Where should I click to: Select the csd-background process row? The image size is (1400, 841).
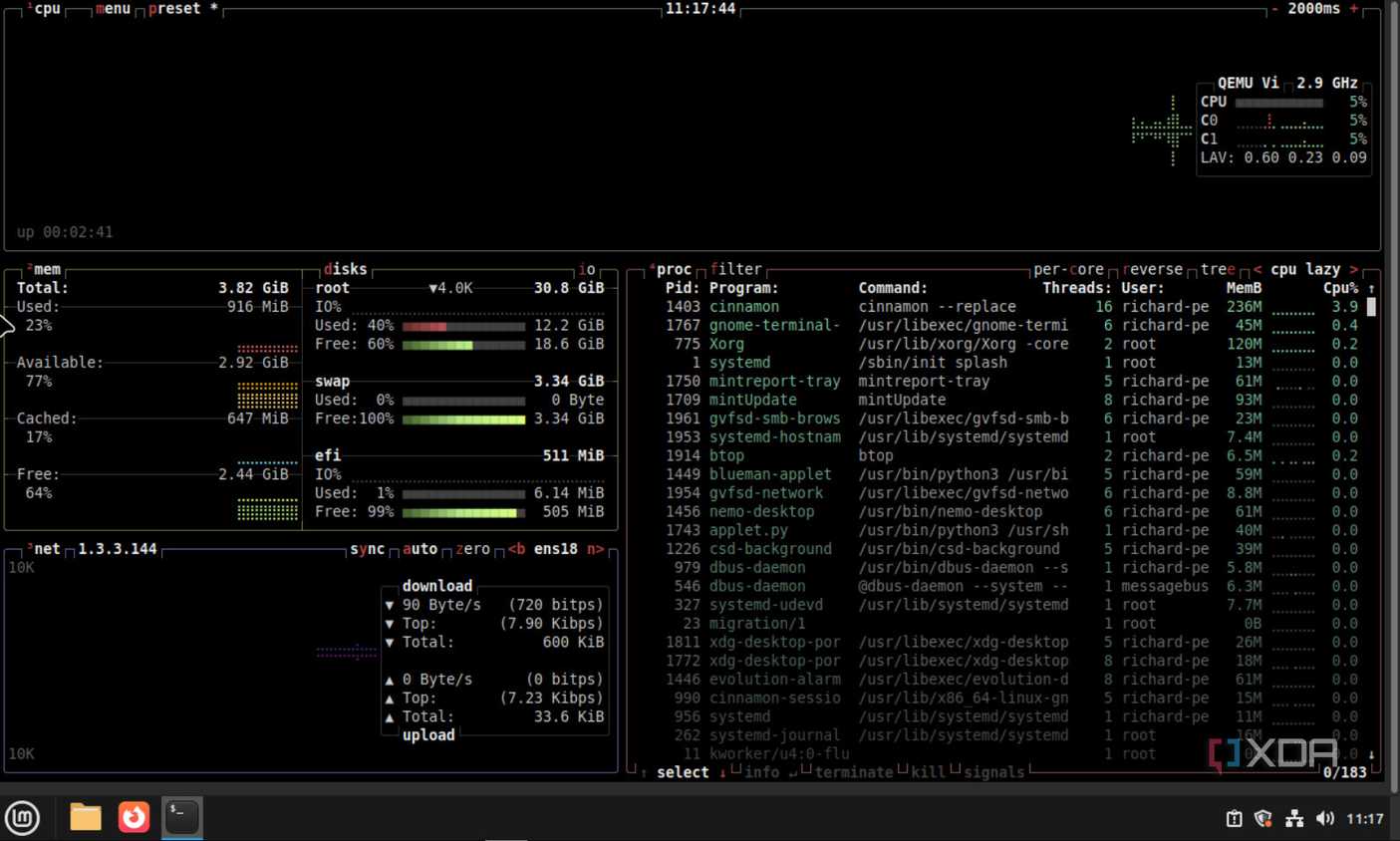tap(1012, 549)
